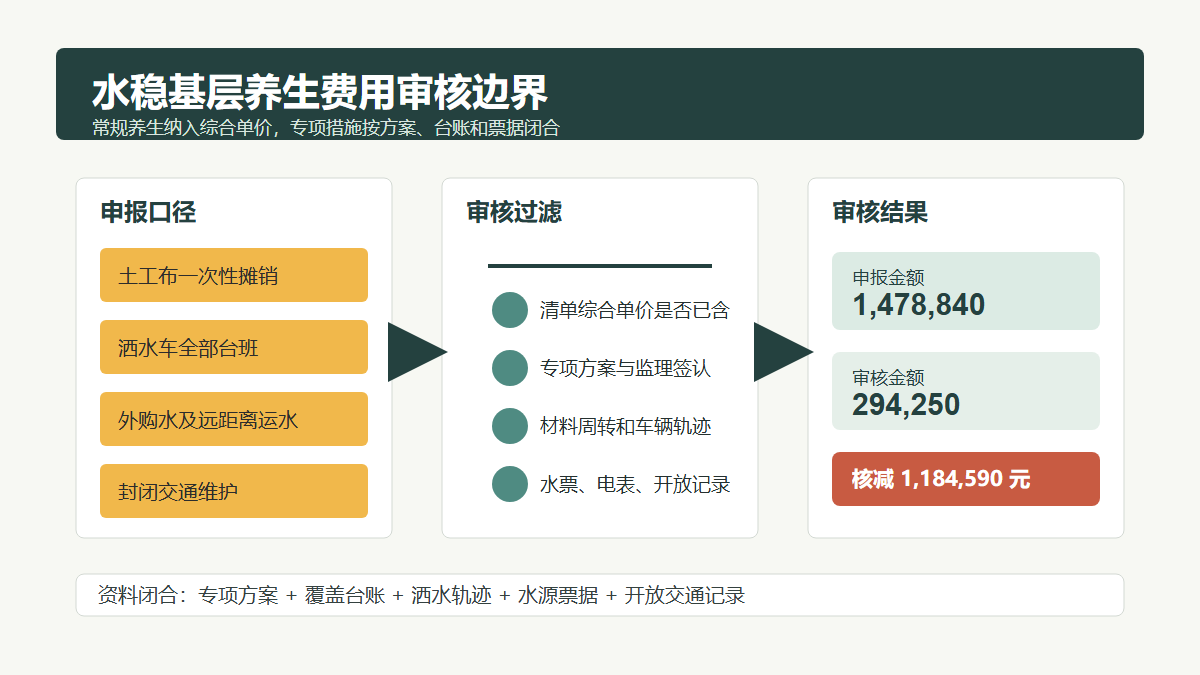Screen dimensions: 1200x675
Task: Select the 外购水及远距离运水 box
Action: [234, 419]
